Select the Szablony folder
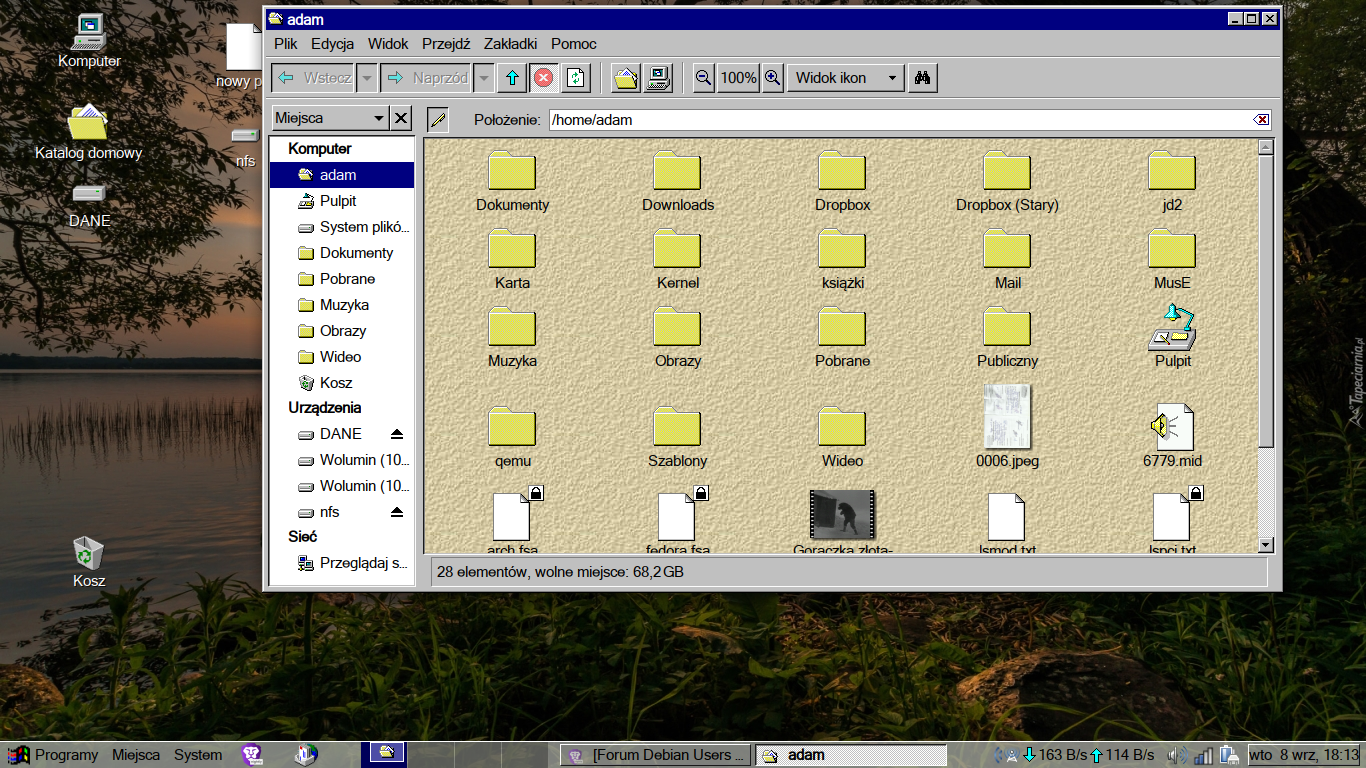Screen dimensions: 1366x768 [678, 437]
